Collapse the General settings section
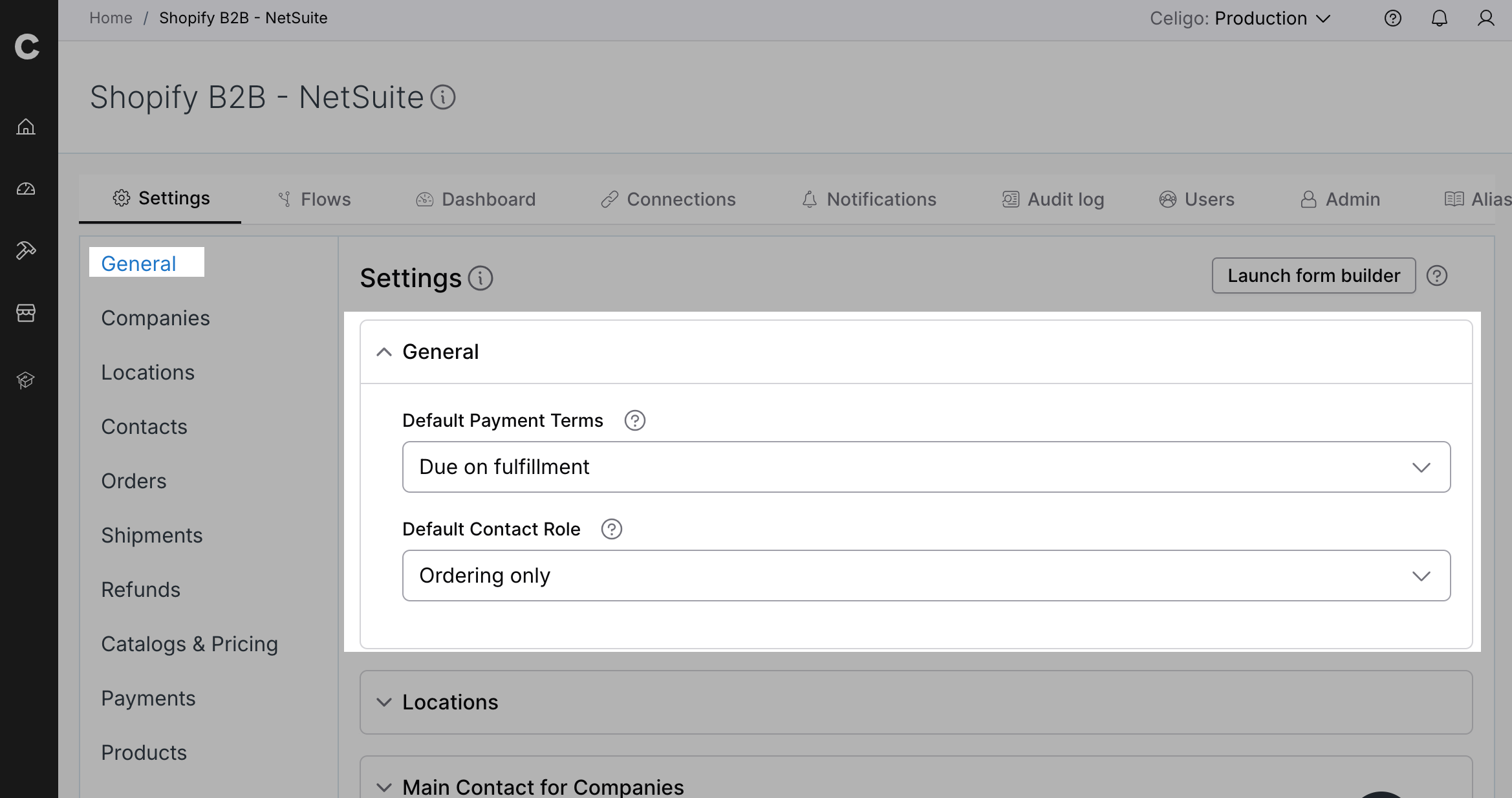 pos(916,352)
